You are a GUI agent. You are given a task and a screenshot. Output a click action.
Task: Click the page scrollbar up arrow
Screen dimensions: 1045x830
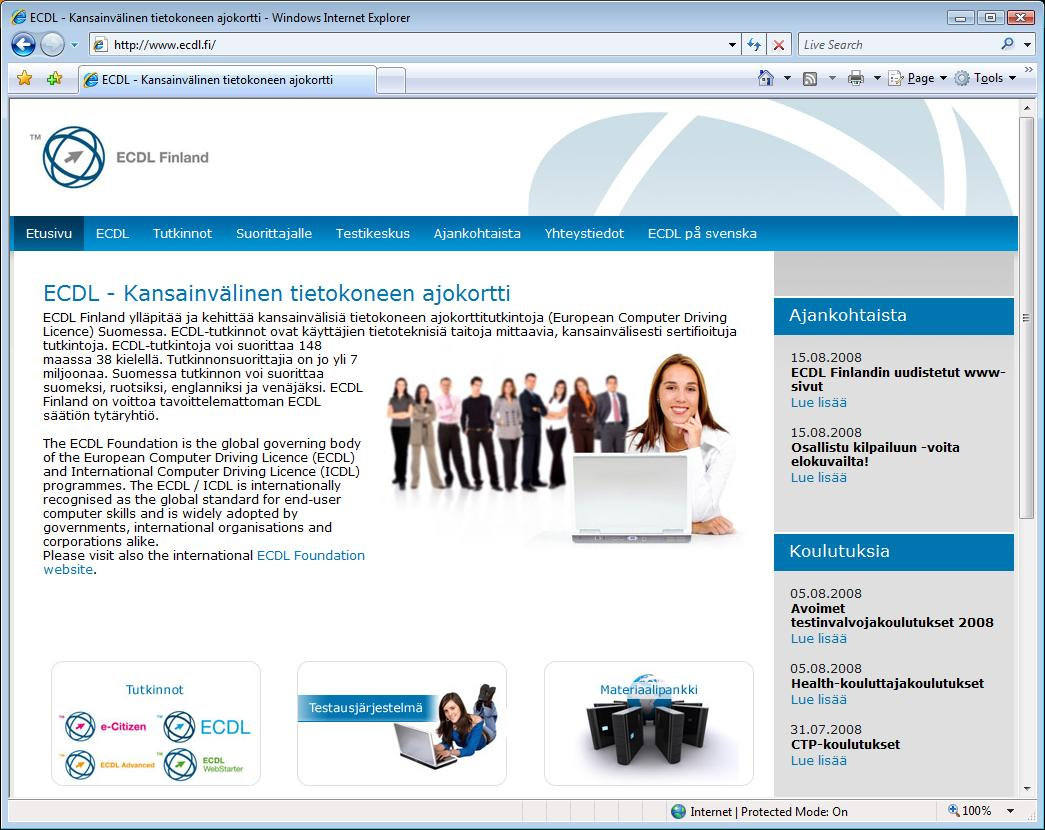[1026, 107]
